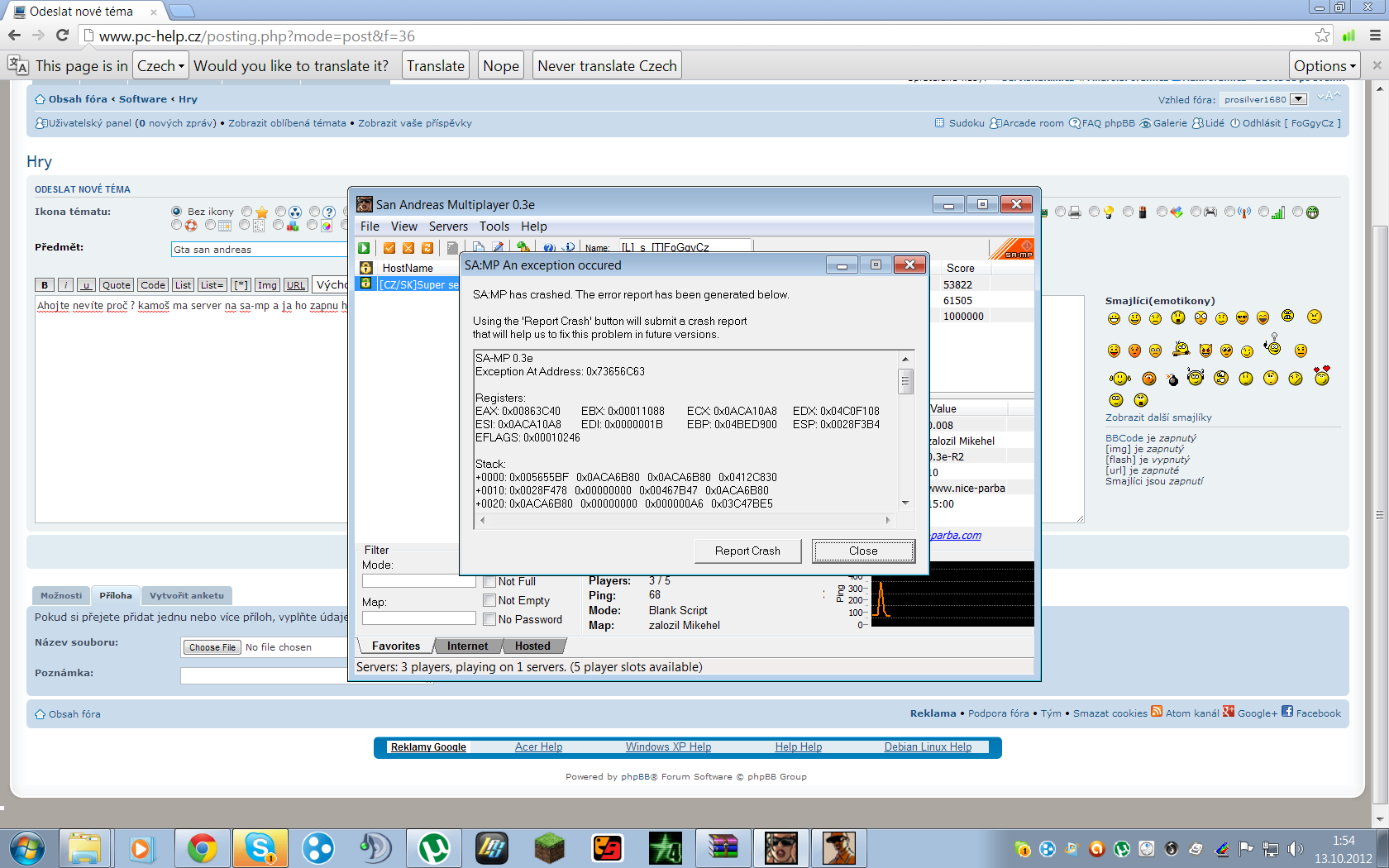Open the File menu in SA-MP
The width and height of the screenshot is (1389, 868).
pos(370,227)
